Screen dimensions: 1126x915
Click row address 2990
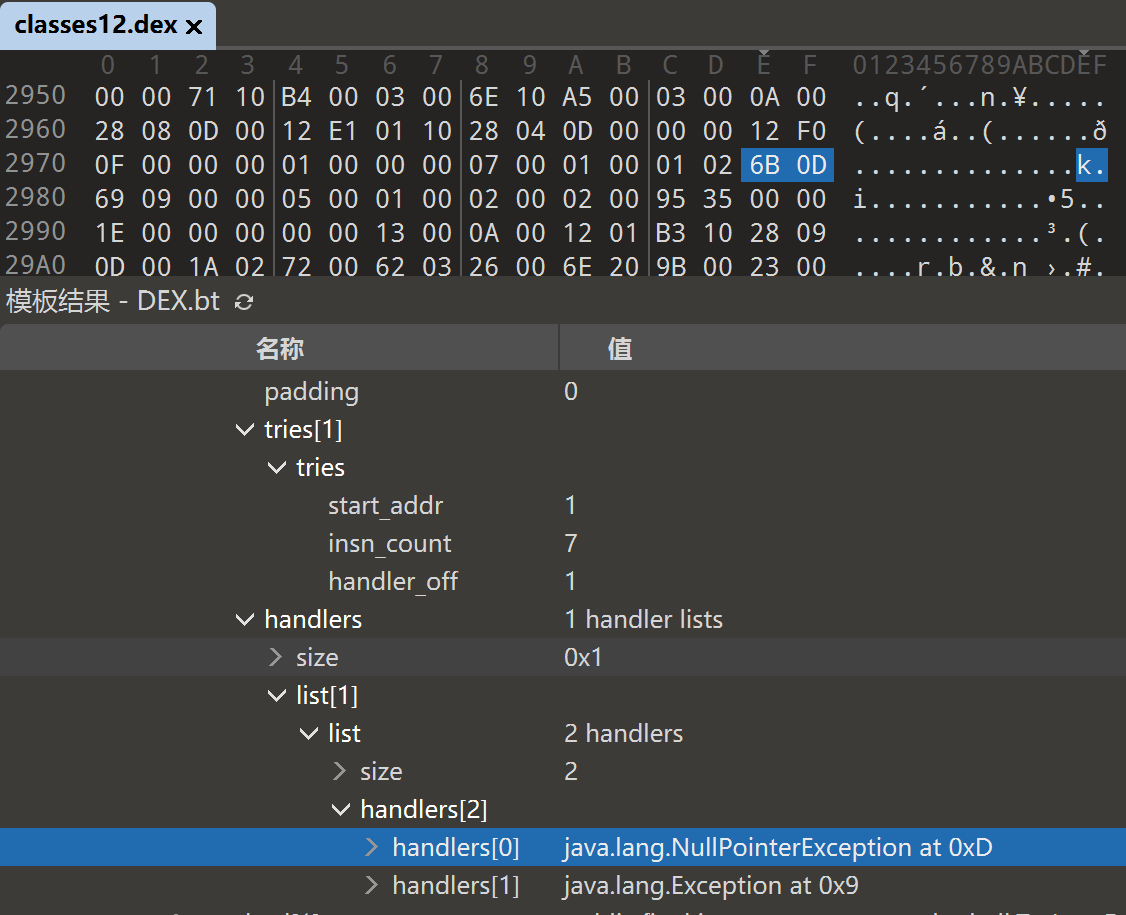click(x=35, y=231)
